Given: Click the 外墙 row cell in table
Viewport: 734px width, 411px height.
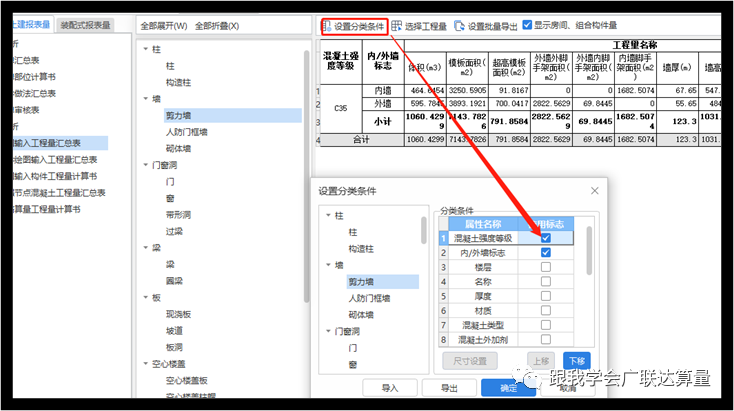Looking at the screenshot, I should (383, 103).
